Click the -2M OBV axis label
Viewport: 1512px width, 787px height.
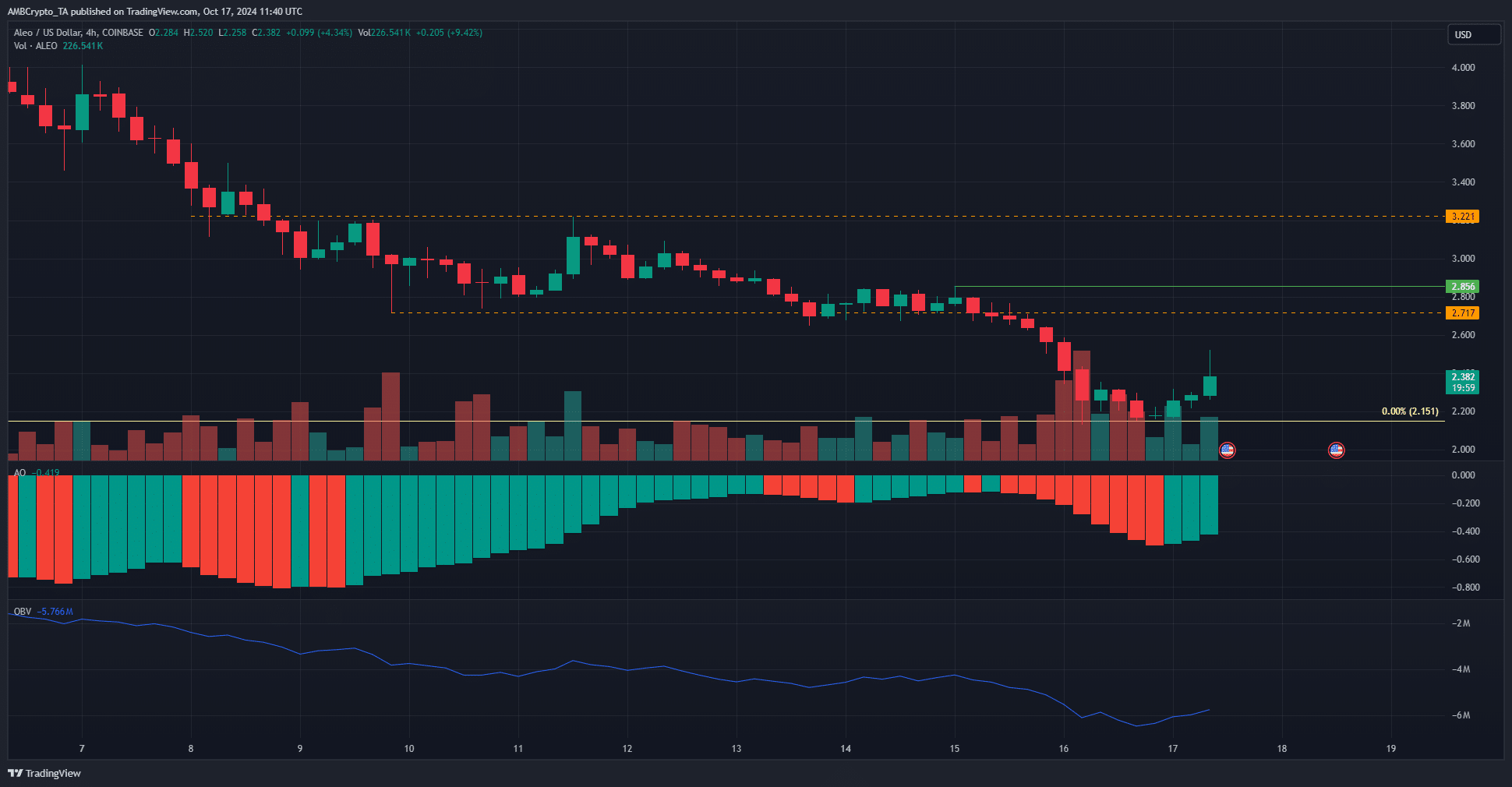click(1461, 623)
